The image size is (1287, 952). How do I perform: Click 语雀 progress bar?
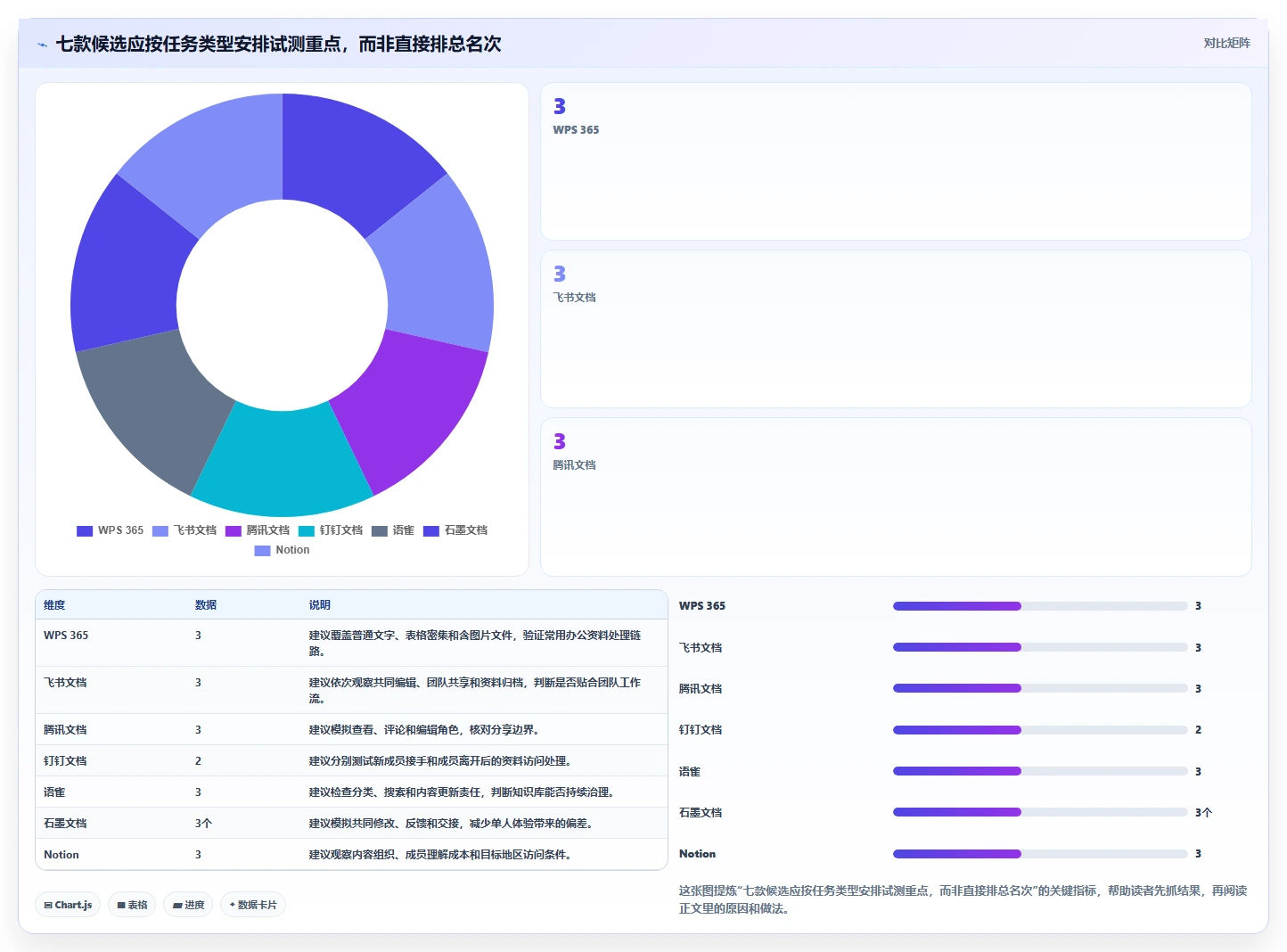tap(1040, 772)
